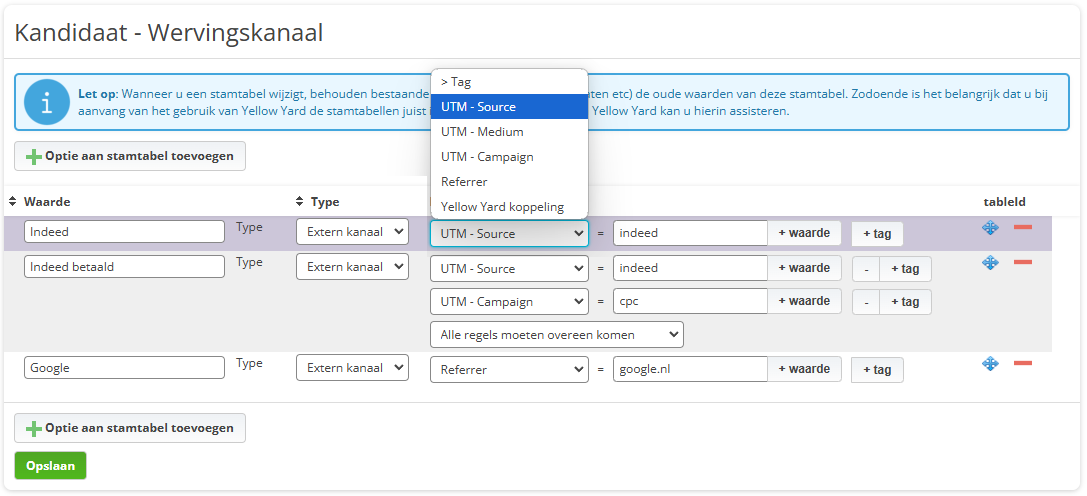This screenshot has width=1087, height=496.
Task: Close the UTM - Source dropdown in Indeed row
Action: pos(510,234)
